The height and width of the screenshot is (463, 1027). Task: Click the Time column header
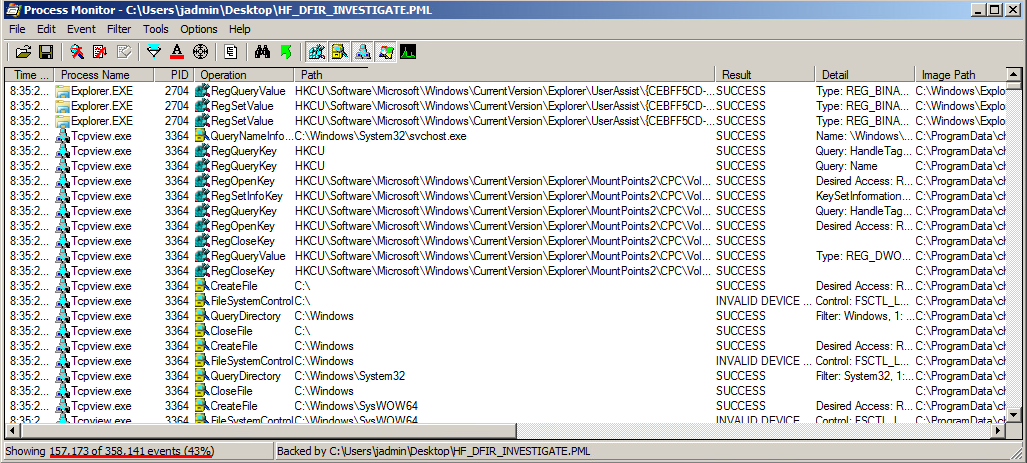click(30, 75)
